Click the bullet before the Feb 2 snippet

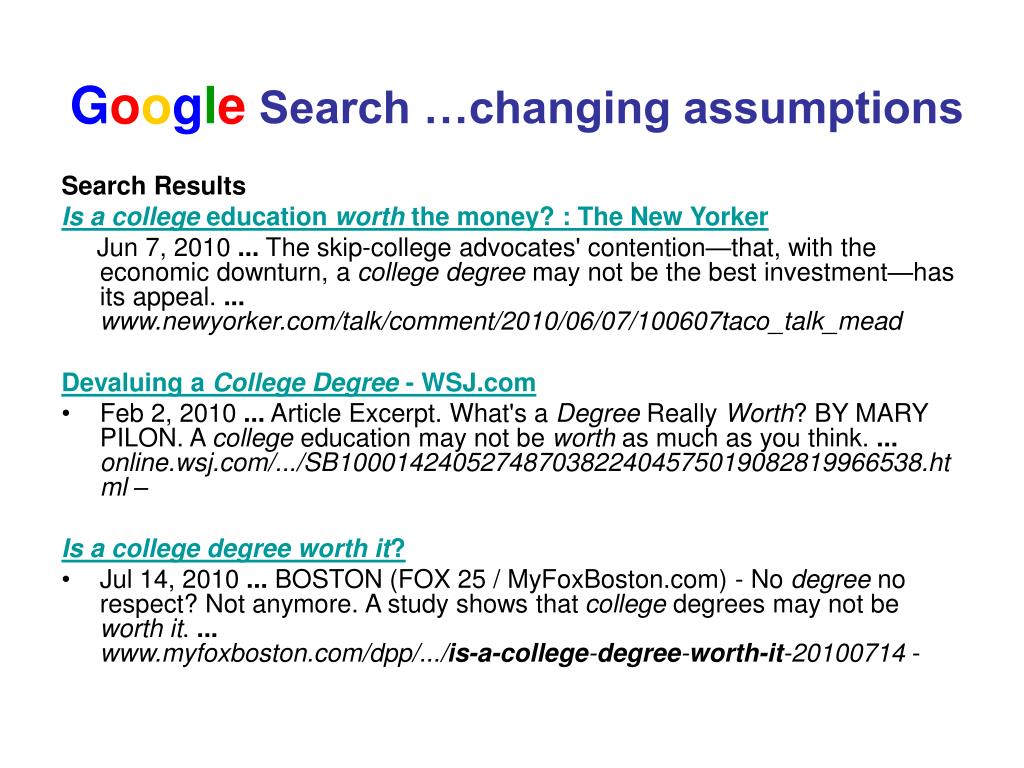coord(66,414)
